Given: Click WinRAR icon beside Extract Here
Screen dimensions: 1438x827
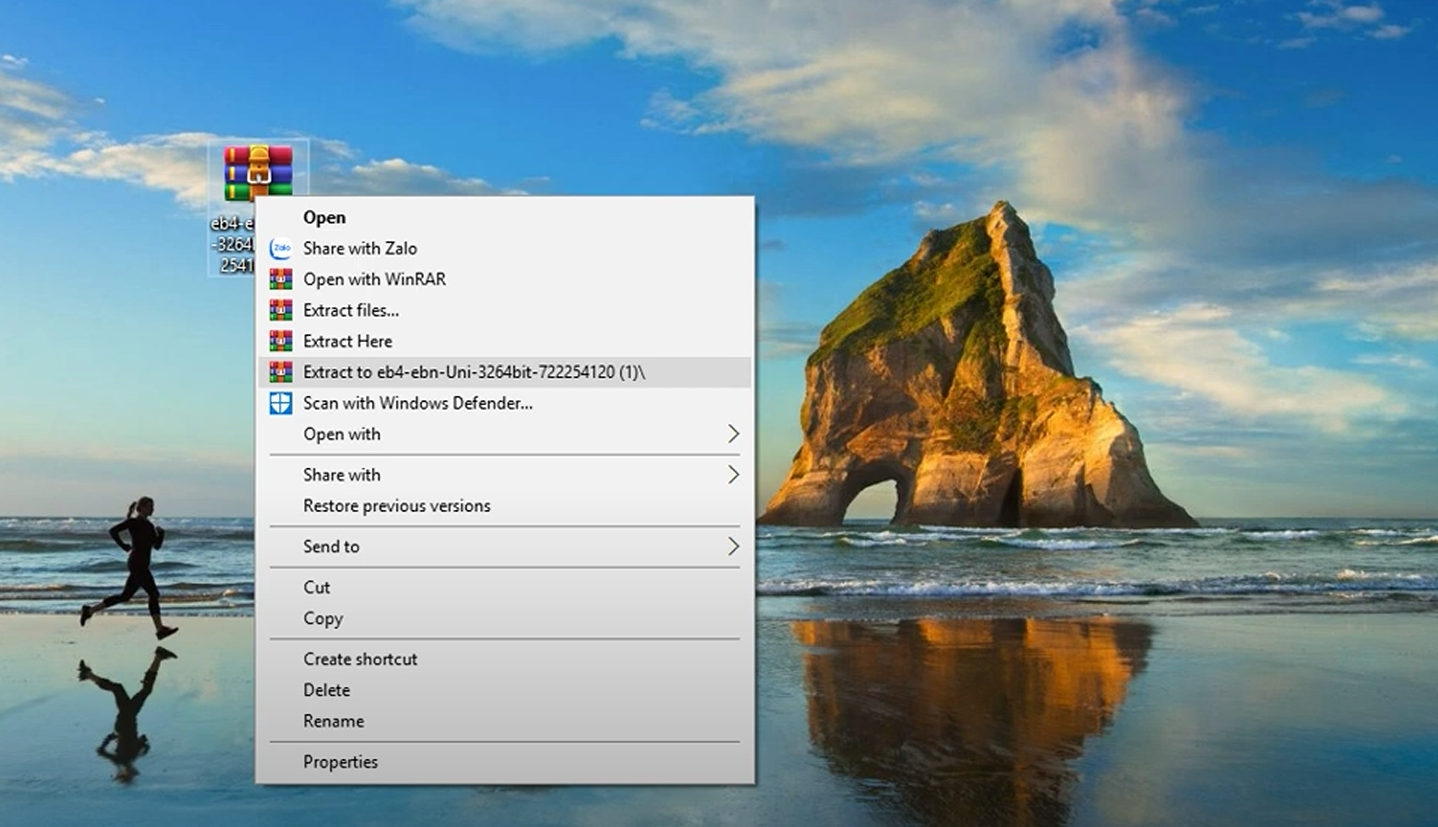Looking at the screenshot, I should pos(281,341).
